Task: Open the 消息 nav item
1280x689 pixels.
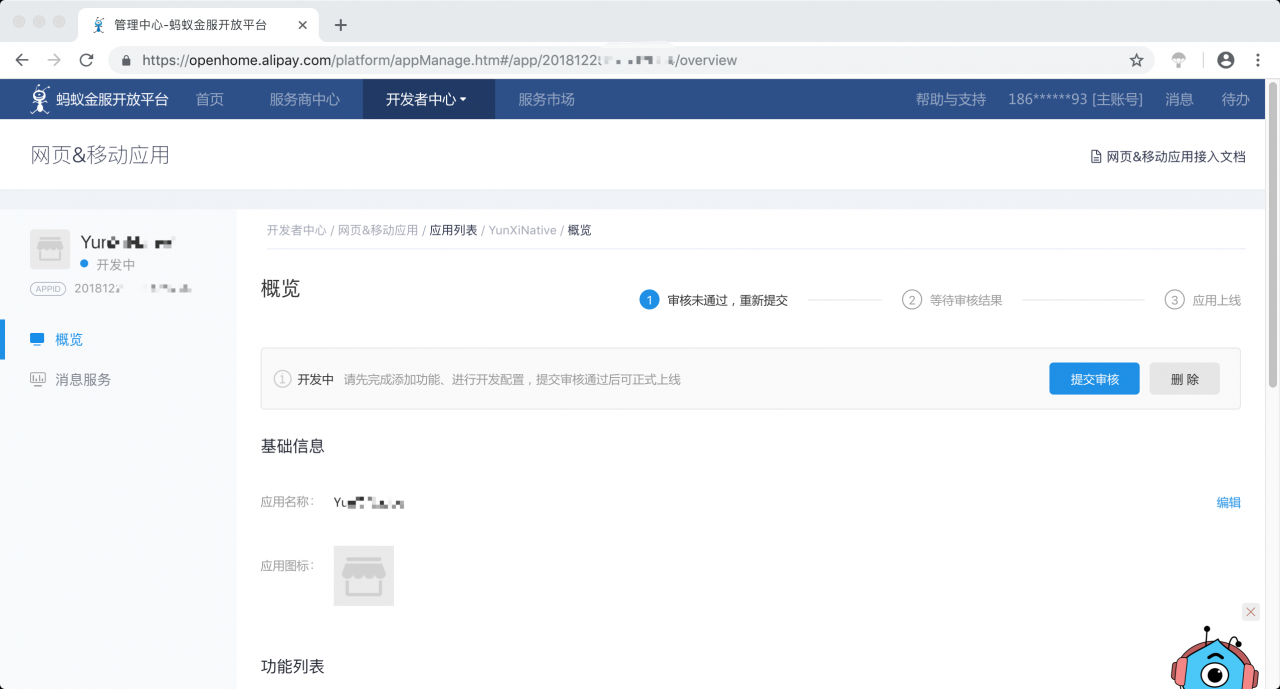Action: tap(1180, 99)
